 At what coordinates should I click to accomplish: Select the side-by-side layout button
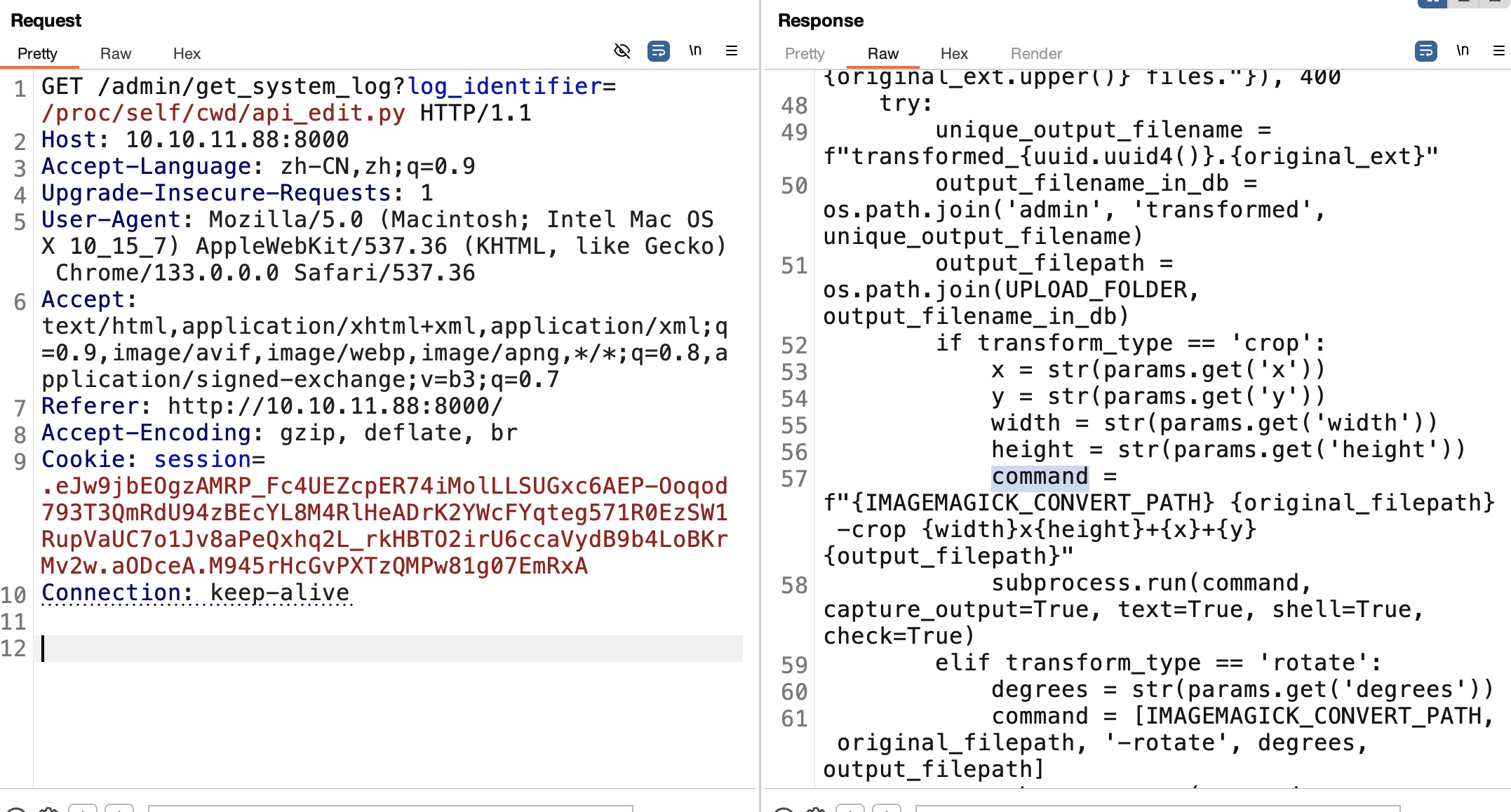point(1432,3)
